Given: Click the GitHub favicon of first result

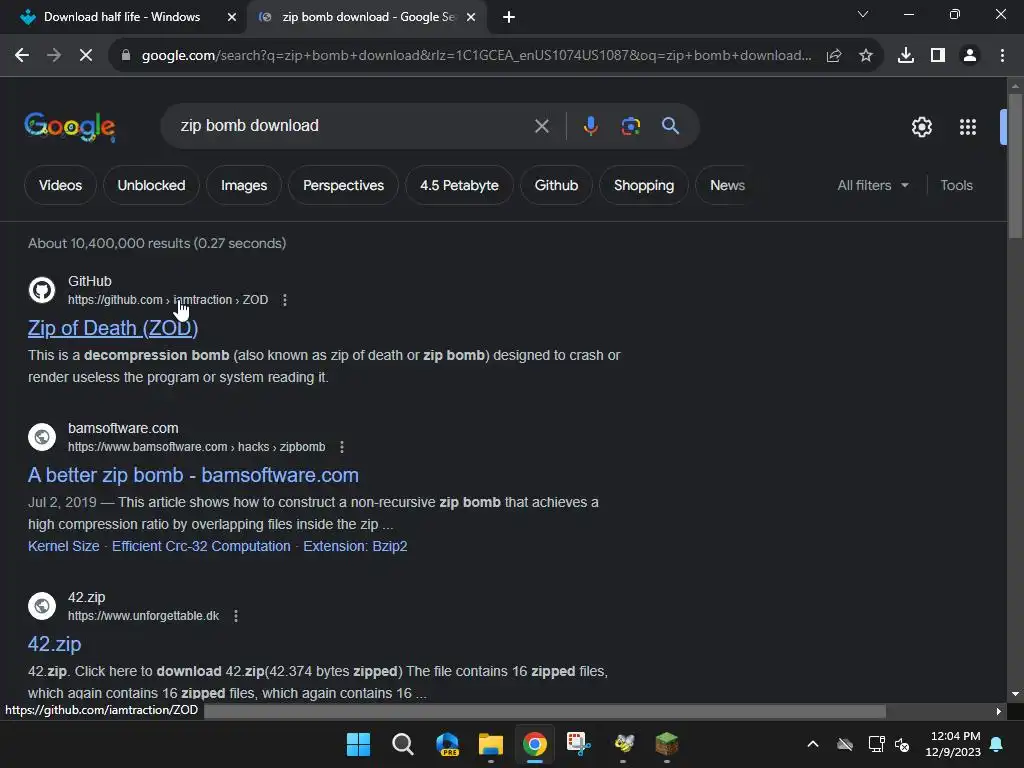Looking at the screenshot, I should [42, 290].
